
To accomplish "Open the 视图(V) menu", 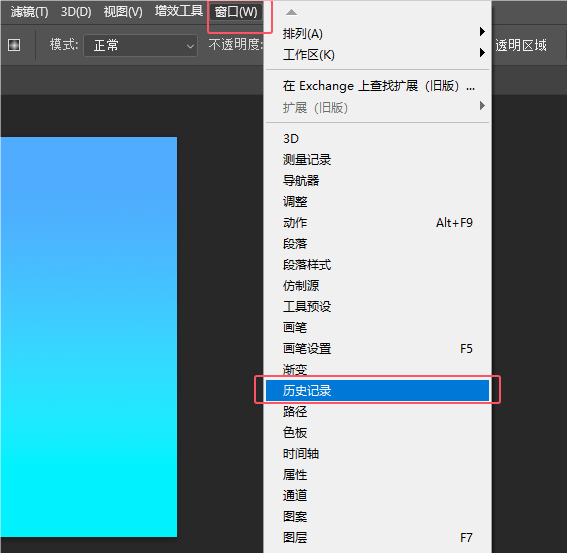I will click(x=123, y=12).
